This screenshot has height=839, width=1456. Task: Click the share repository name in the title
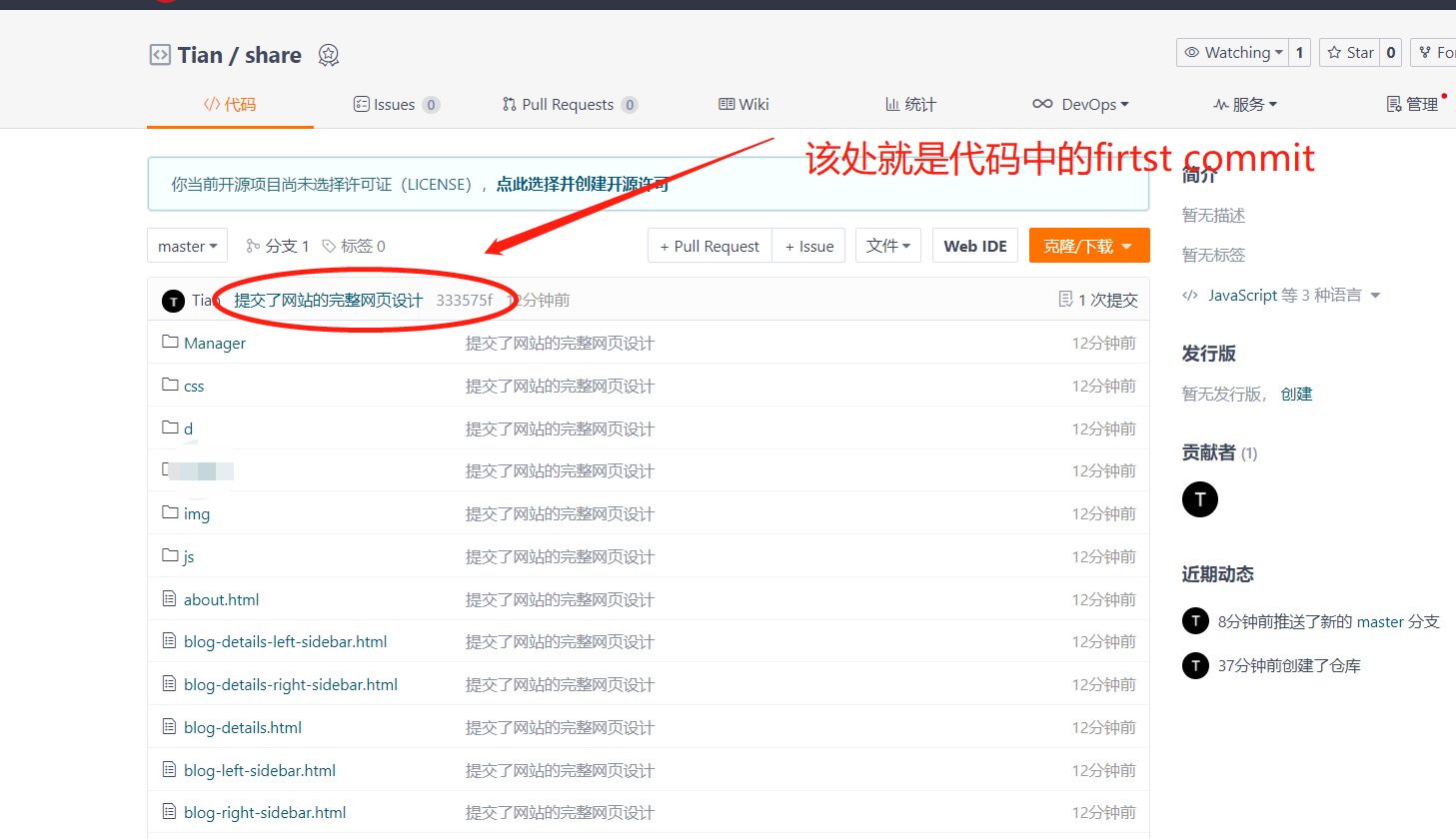[x=273, y=55]
